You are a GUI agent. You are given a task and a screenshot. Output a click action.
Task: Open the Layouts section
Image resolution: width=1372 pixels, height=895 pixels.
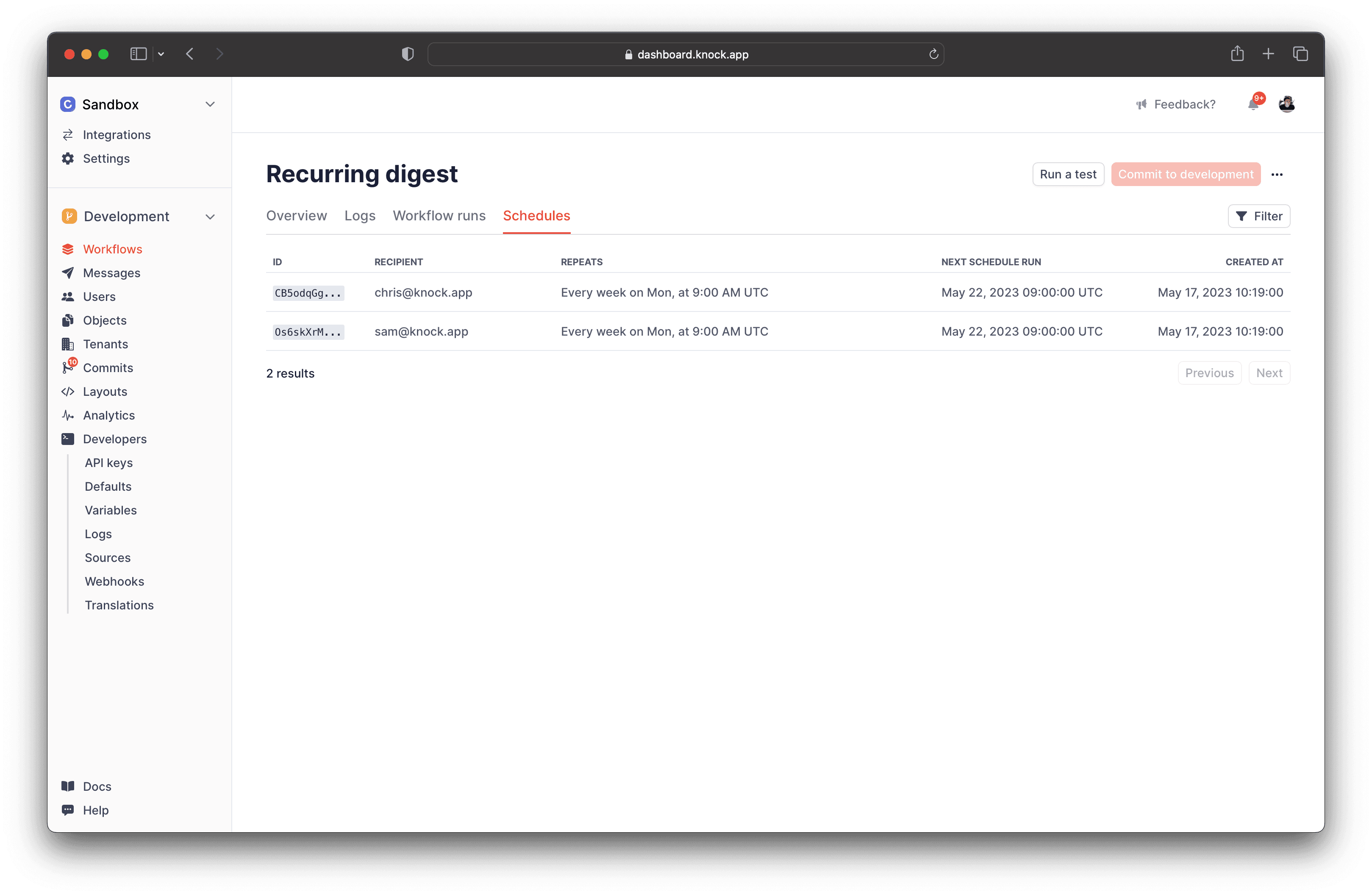(x=105, y=391)
